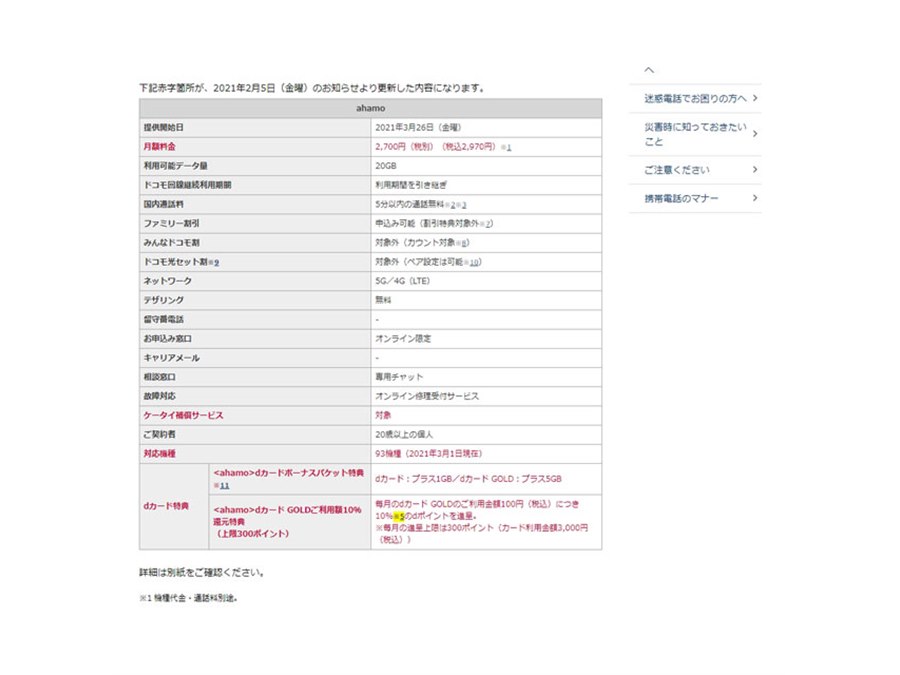
Task: Select the red 対象 value
Action: click(x=383, y=416)
